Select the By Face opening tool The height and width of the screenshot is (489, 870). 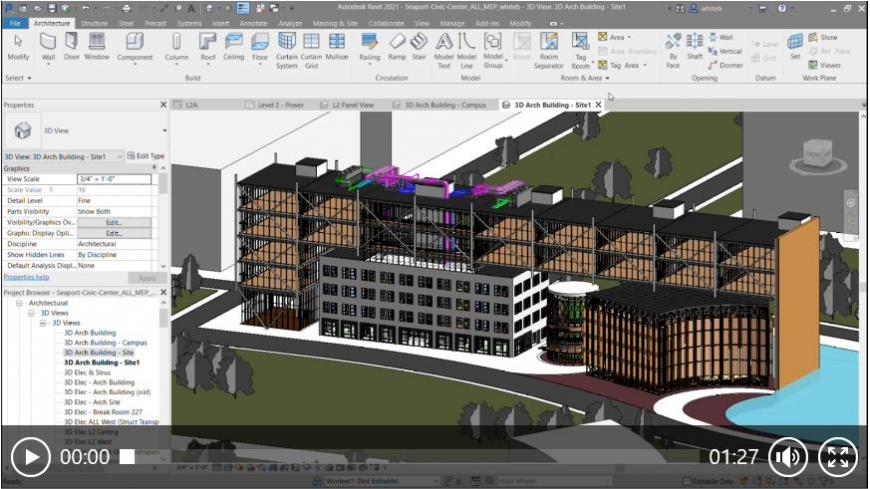[673, 51]
